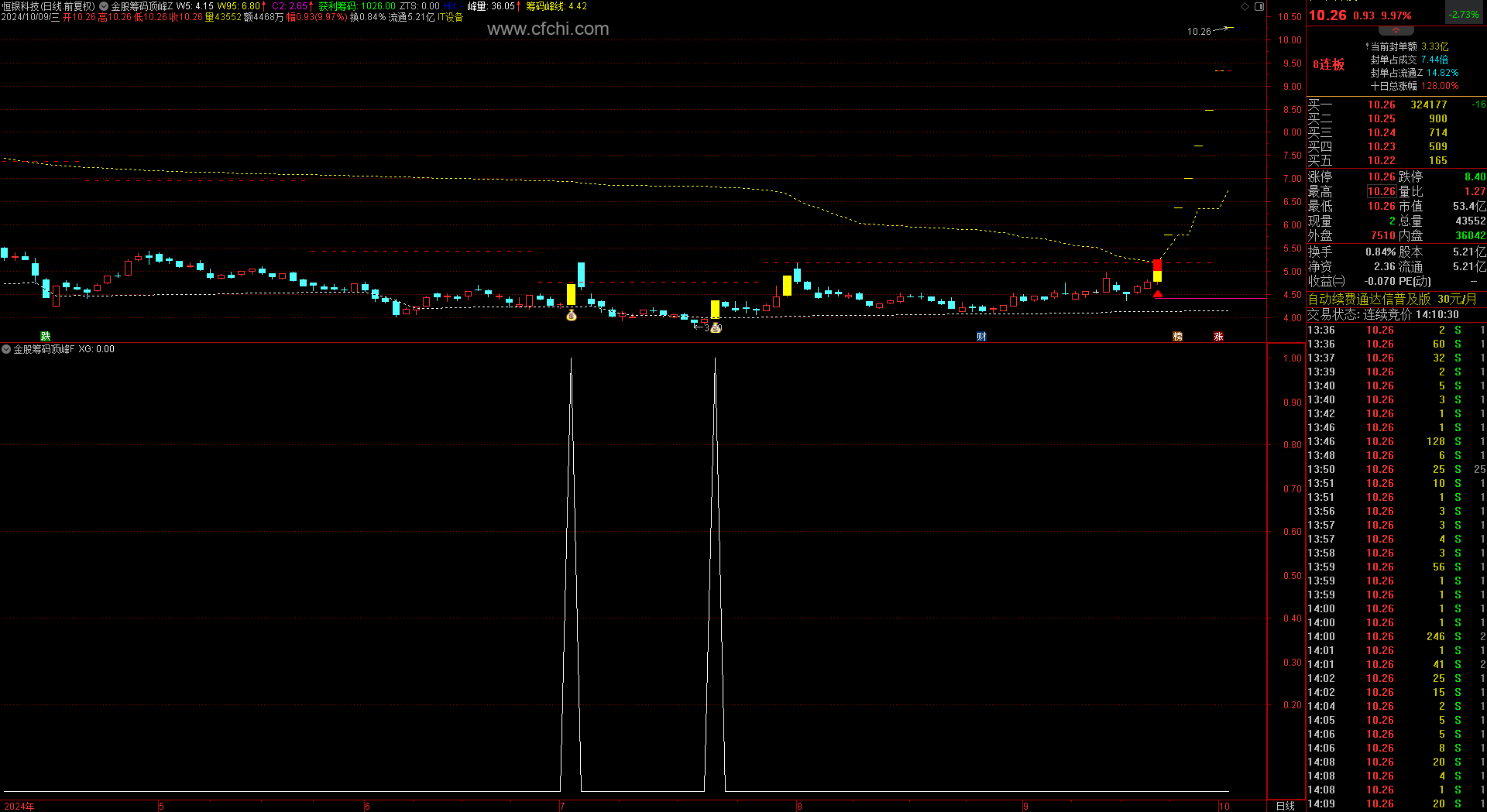The width and height of the screenshot is (1487, 812).
Task: Click the blue 财 event marker
Action: tap(981, 336)
